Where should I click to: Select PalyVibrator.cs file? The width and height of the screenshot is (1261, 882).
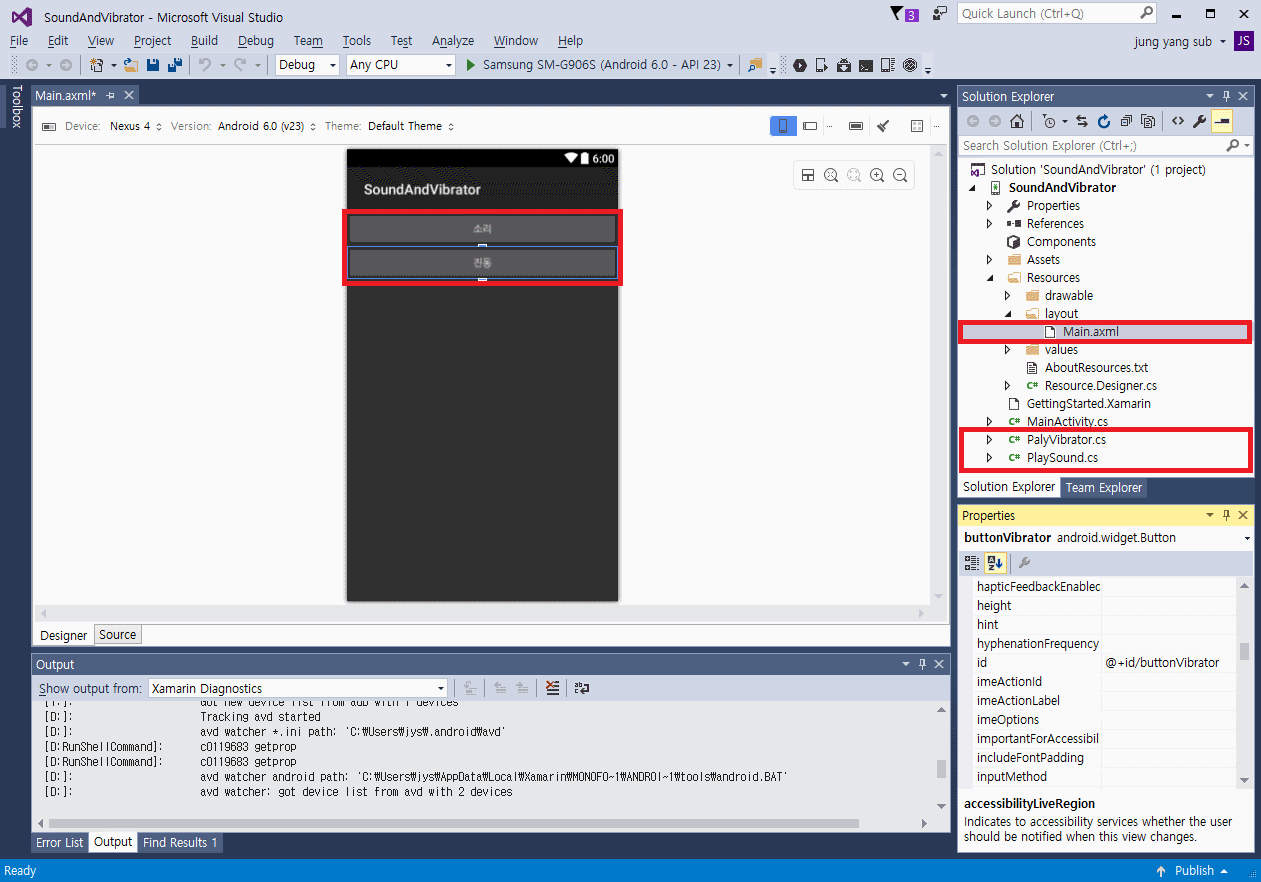(1066, 440)
